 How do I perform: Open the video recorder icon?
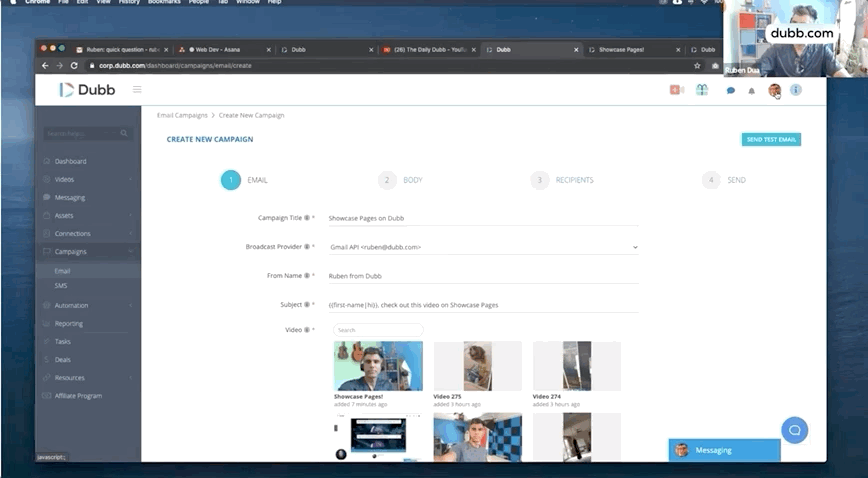[x=676, y=90]
